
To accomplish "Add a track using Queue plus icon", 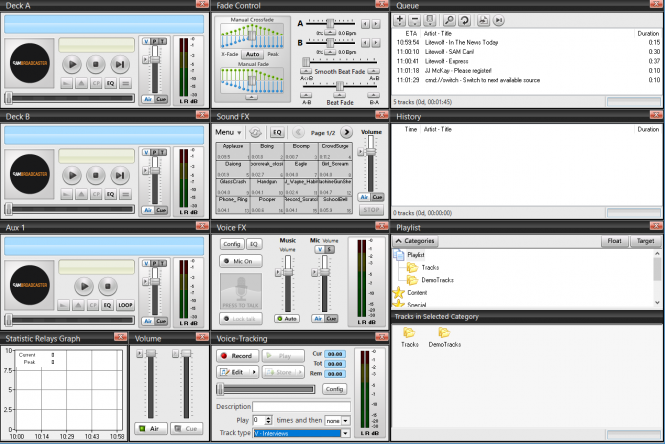I will 400,20.
